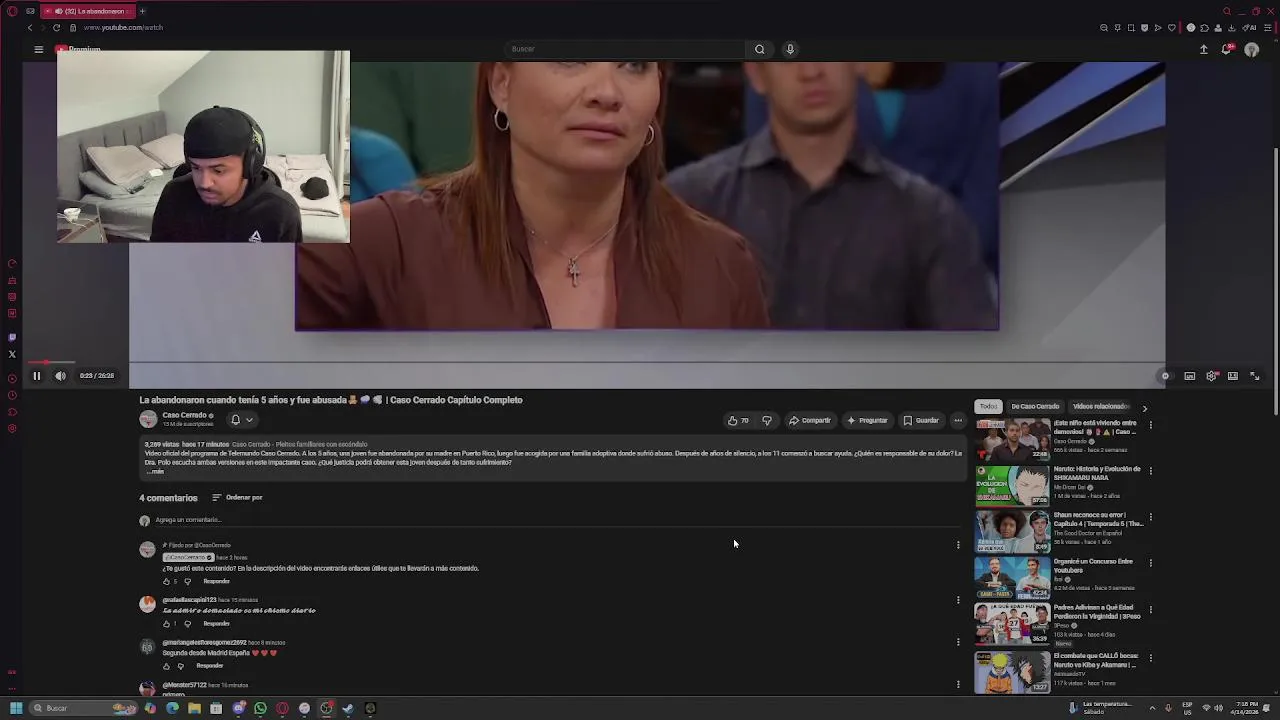Toggle autoplay switch in the player
This screenshot has height=720, width=1280.
[x=1165, y=376]
